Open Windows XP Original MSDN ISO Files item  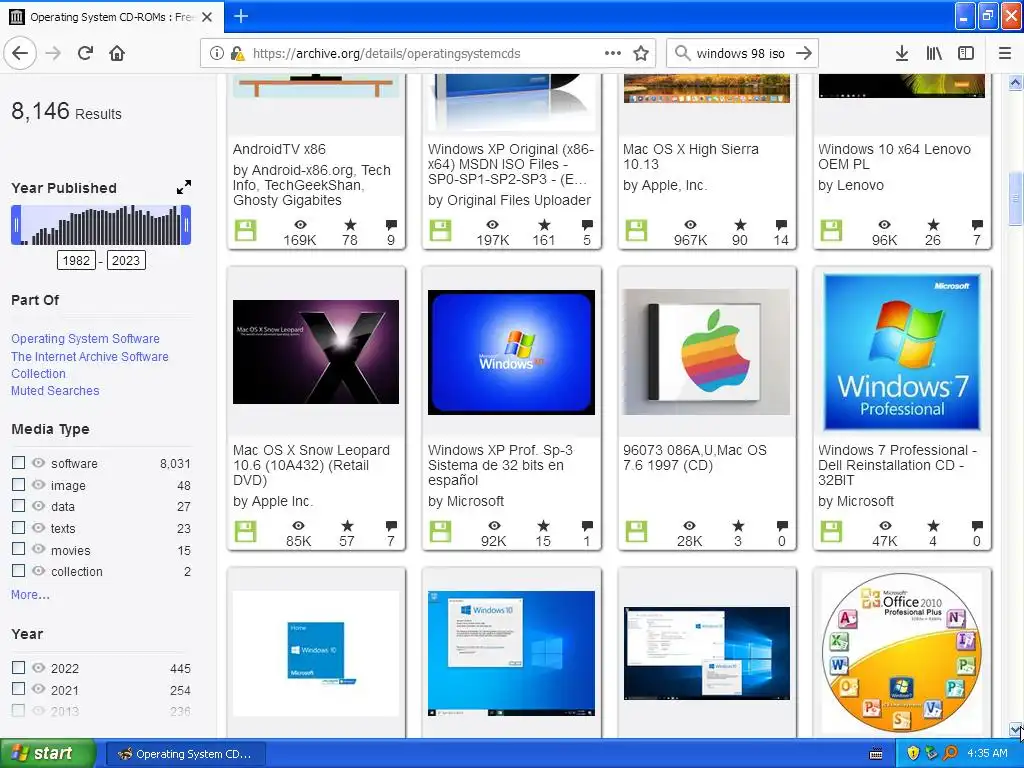(x=511, y=164)
